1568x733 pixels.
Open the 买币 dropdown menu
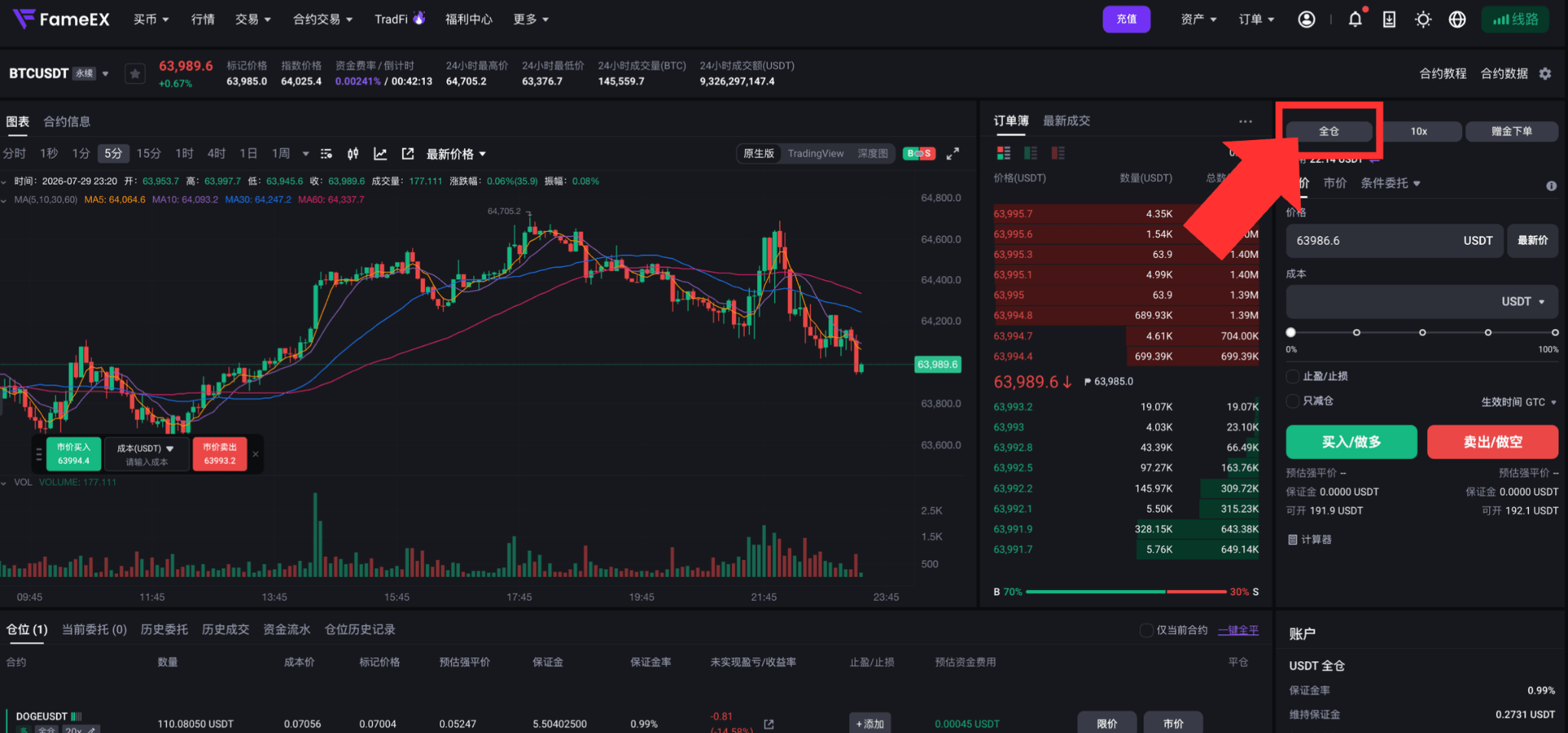pos(151,19)
